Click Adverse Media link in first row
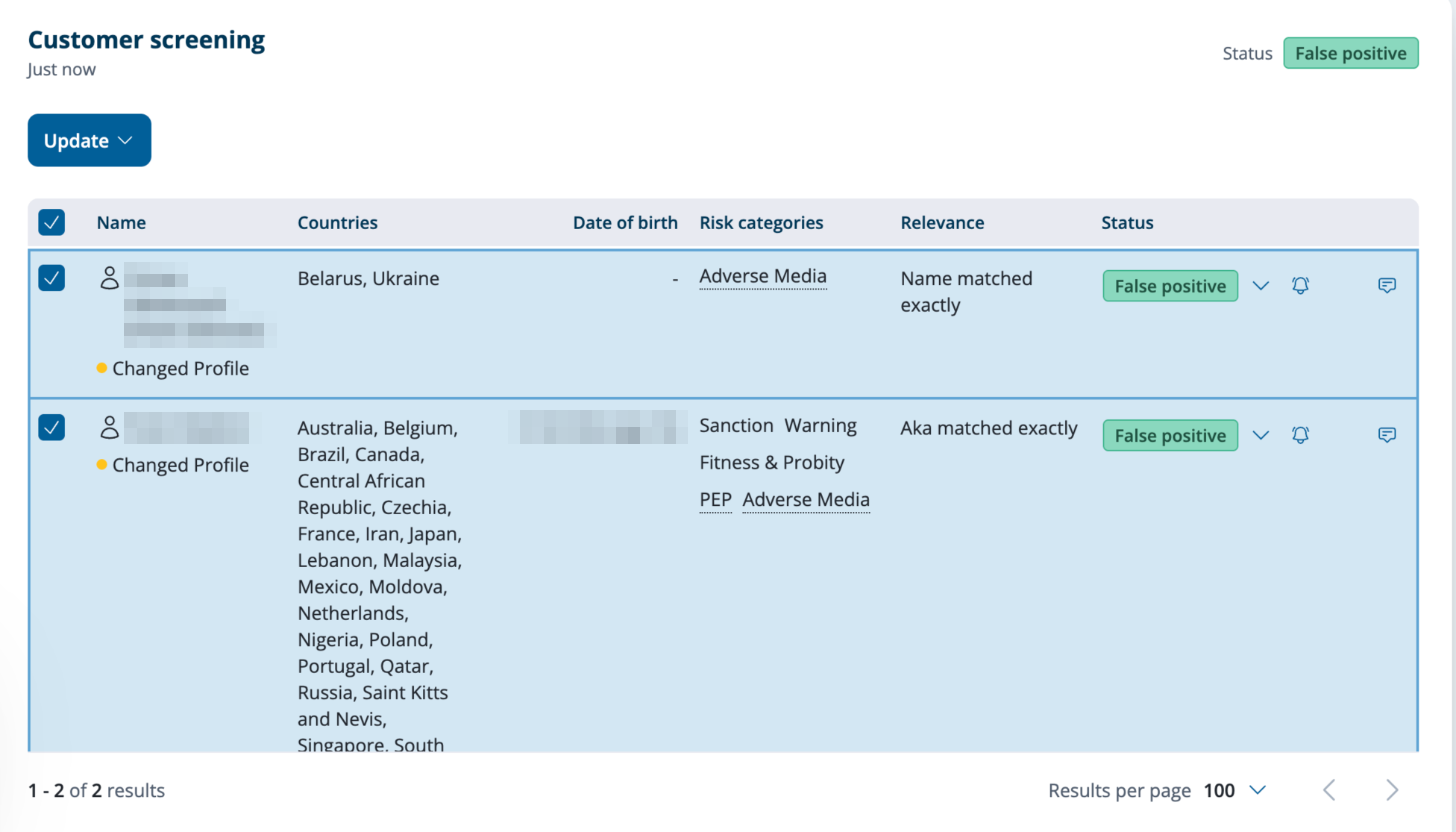Screen dimensions: 1456x832 click(x=763, y=277)
